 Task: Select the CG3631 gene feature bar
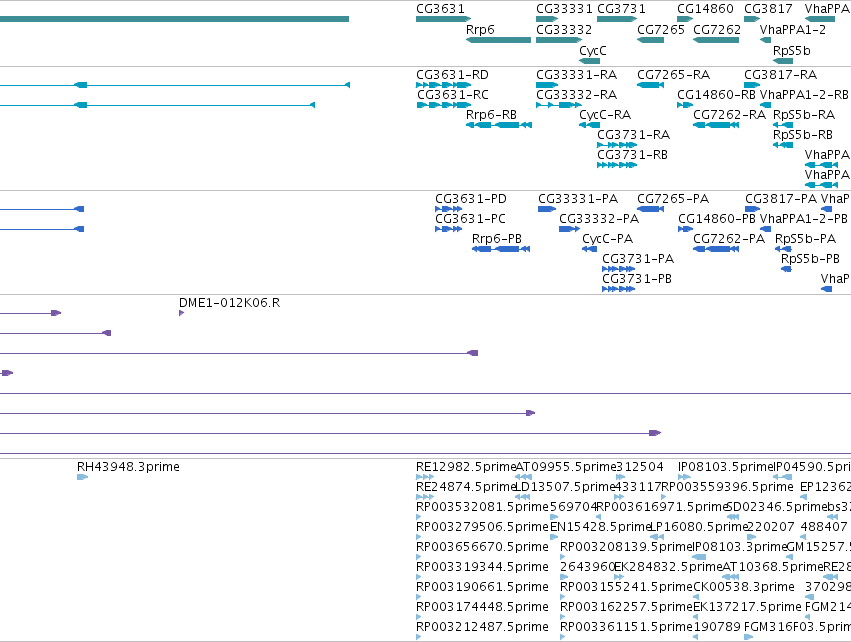(443, 19)
